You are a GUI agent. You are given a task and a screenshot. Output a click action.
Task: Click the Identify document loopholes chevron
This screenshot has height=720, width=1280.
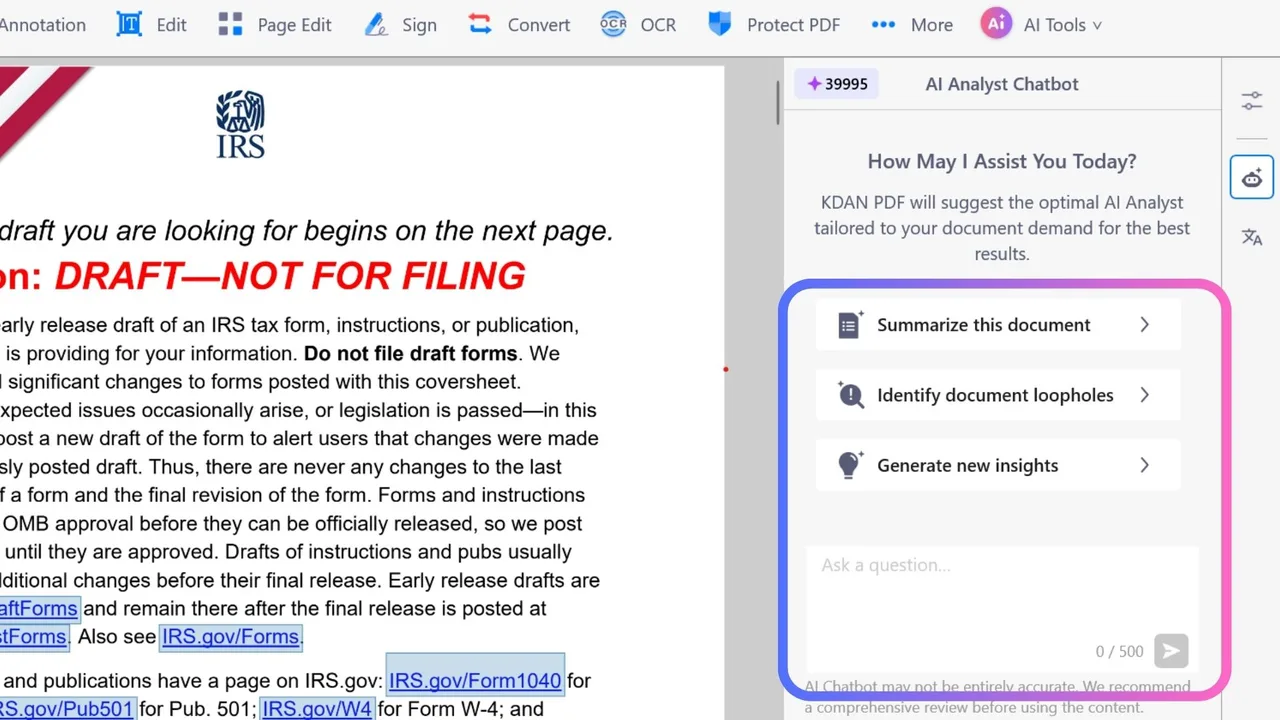click(1145, 395)
